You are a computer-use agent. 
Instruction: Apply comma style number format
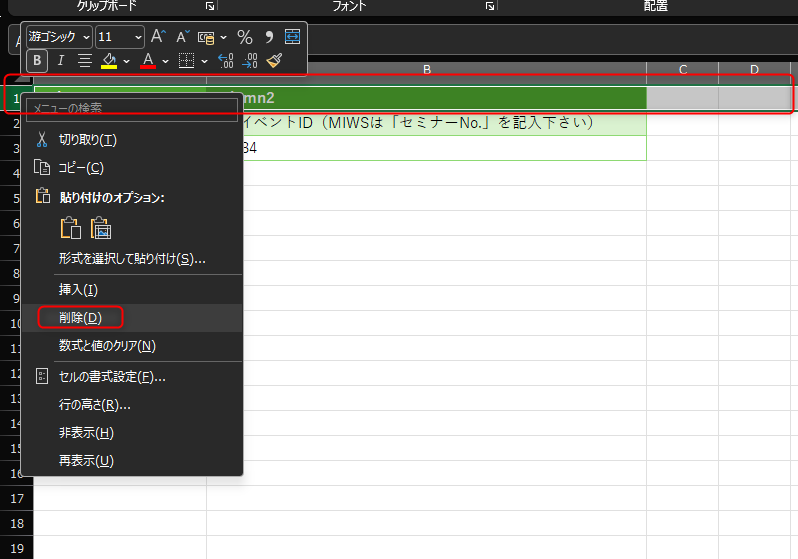click(x=269, y=37)
